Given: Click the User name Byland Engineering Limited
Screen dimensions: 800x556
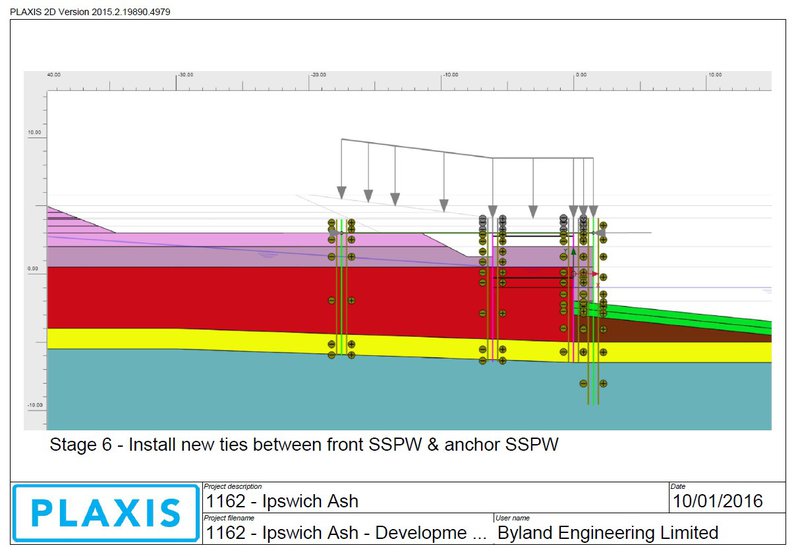Looking at the screenshot, I should [x=607, y=532].
